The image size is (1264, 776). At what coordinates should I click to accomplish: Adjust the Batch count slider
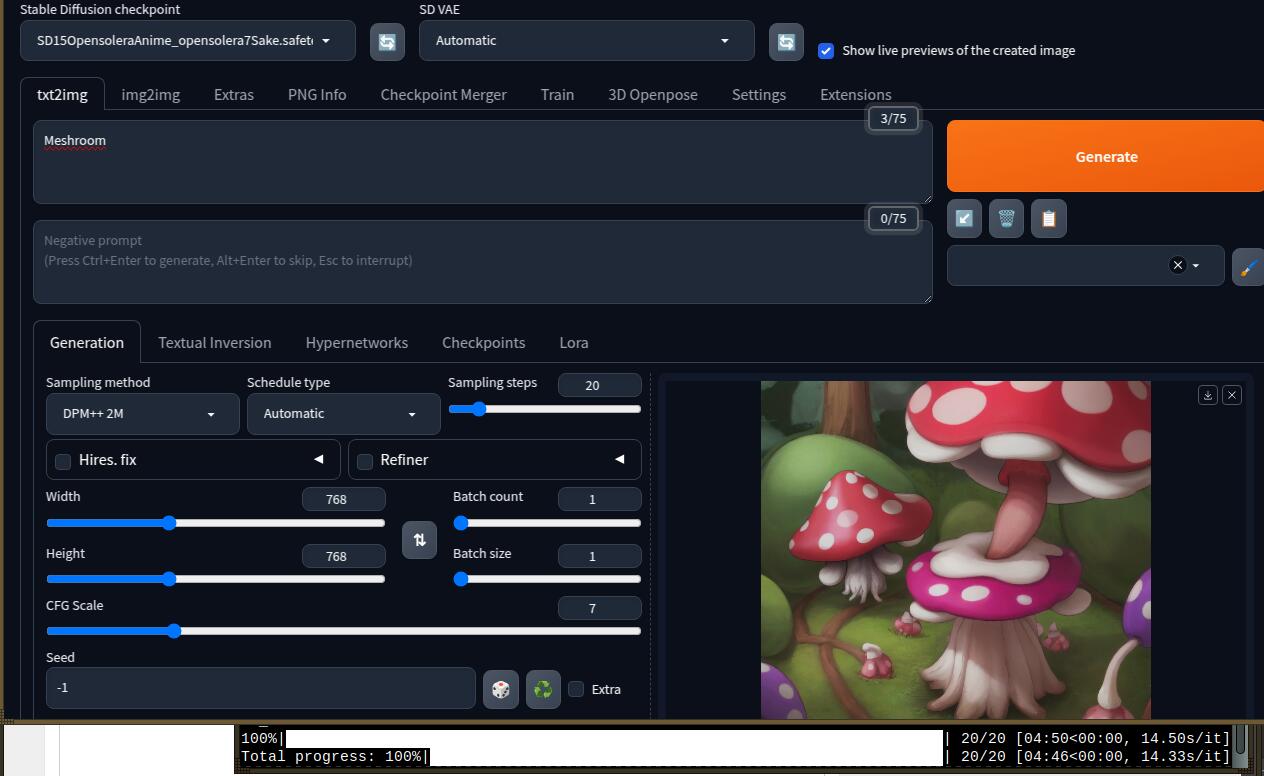click(x=547, y=523)
